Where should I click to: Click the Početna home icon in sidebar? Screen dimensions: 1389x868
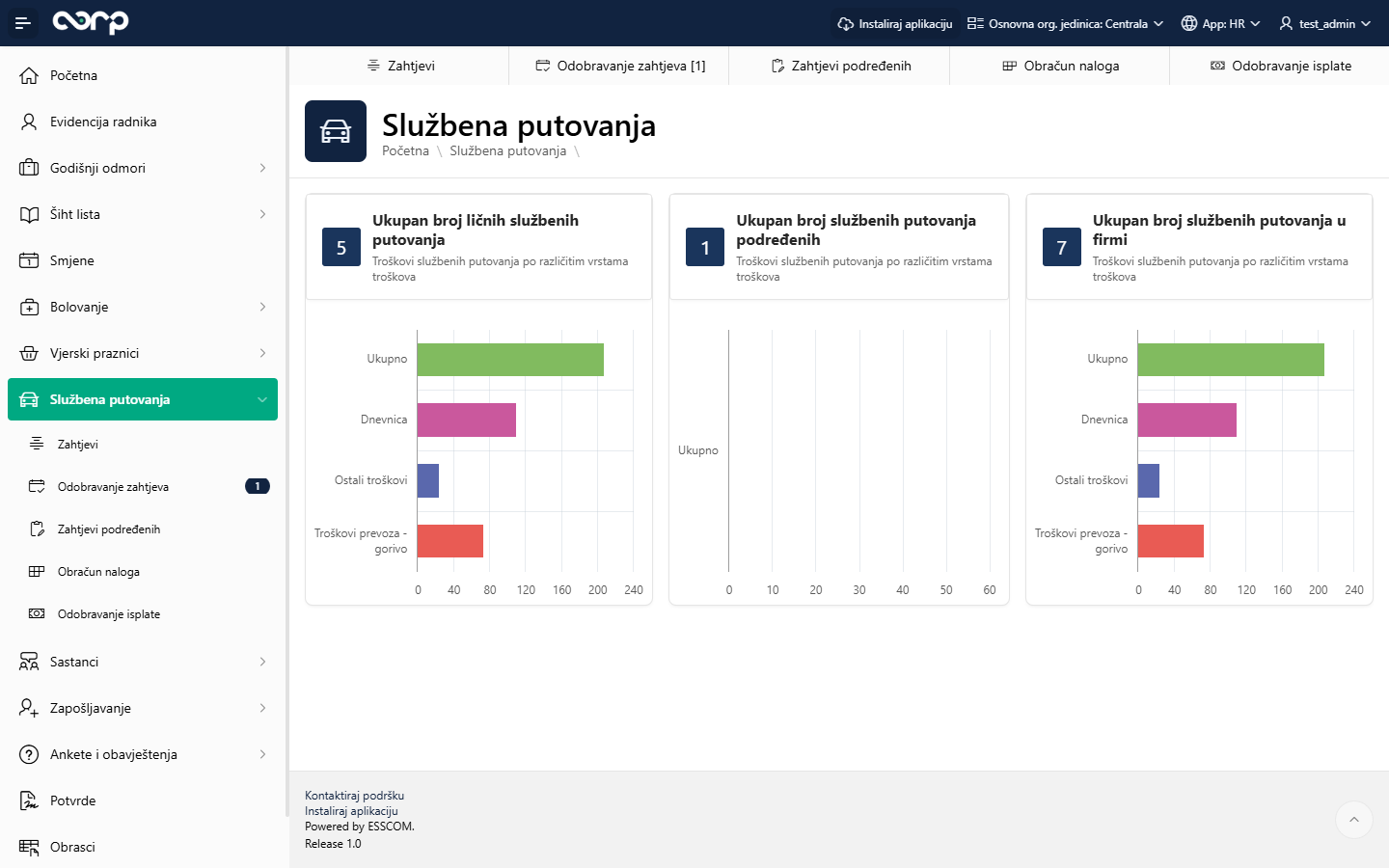[29, 75]
